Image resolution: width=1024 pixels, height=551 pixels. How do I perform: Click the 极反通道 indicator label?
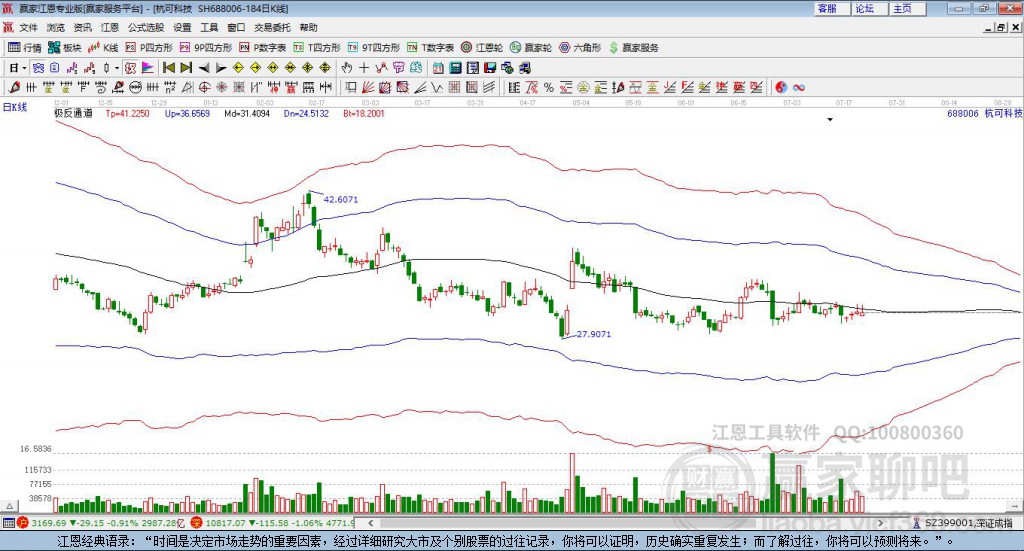pyautogui.click(x=73, y=114)
